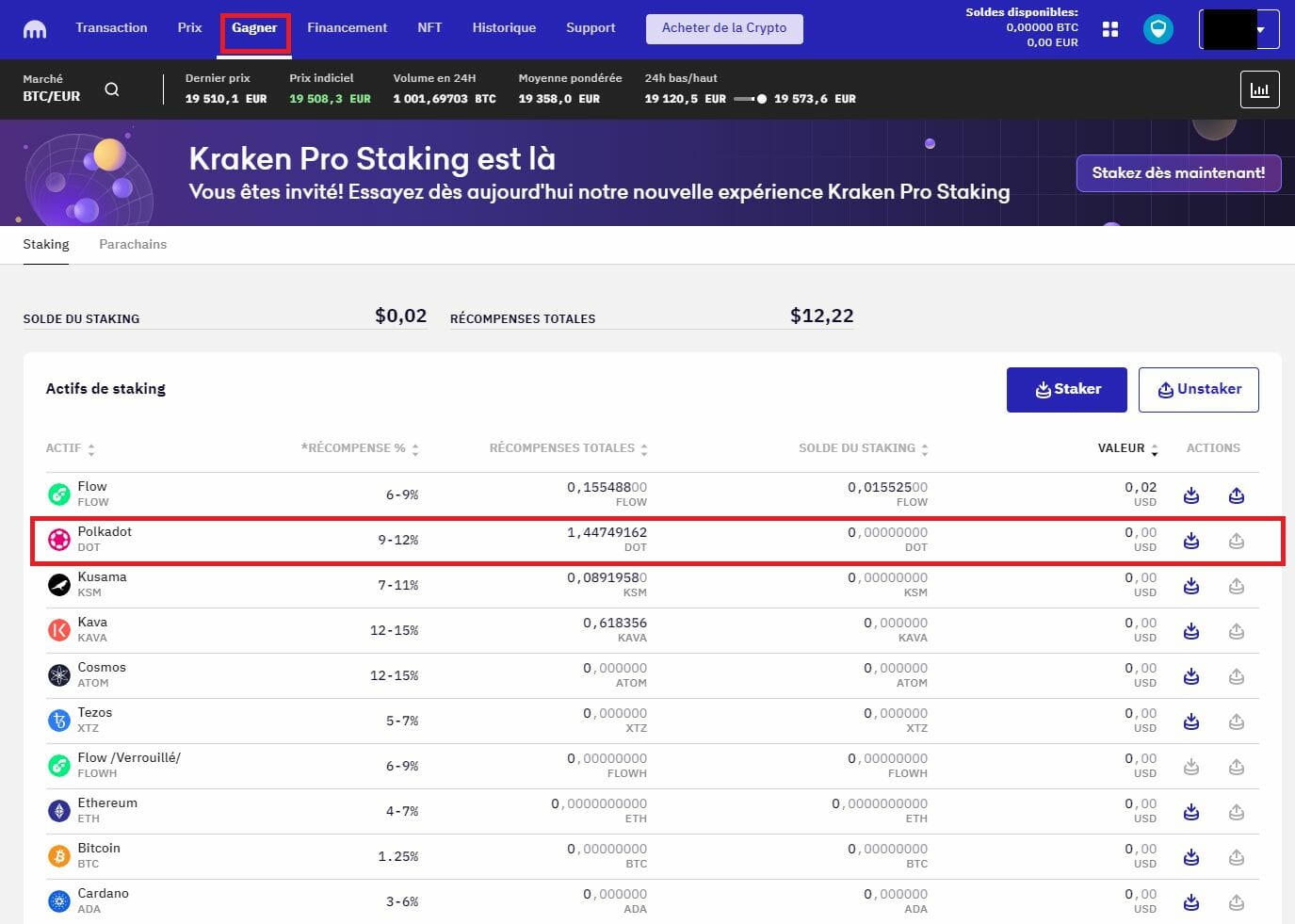This screenshot has width=1295, height=924.
Task: Sort table by VALEUR column
Action: point(1127,448)
